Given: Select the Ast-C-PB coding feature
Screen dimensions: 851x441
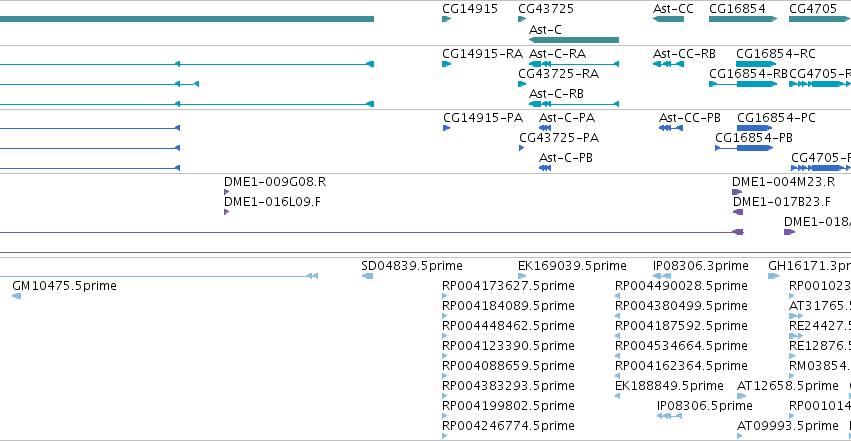Looking at the screenshot, I should point(545,168).
